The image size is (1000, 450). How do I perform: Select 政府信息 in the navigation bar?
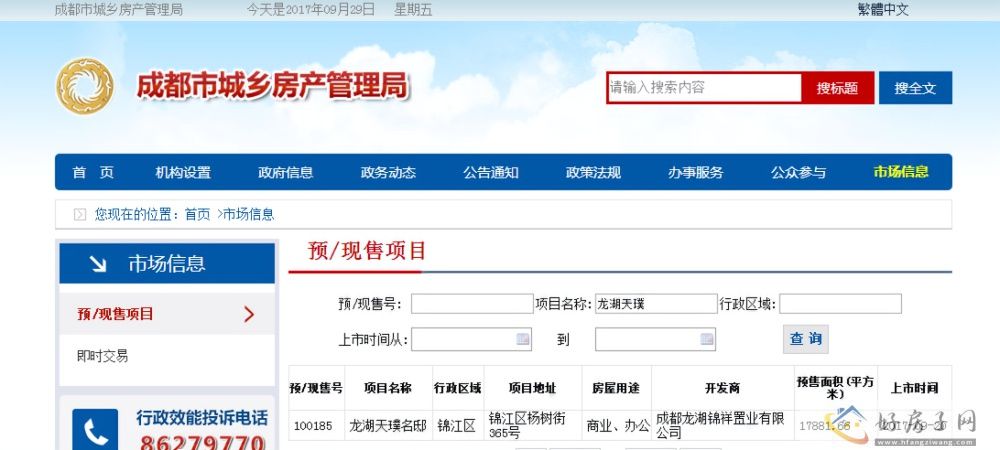(286, 172)
